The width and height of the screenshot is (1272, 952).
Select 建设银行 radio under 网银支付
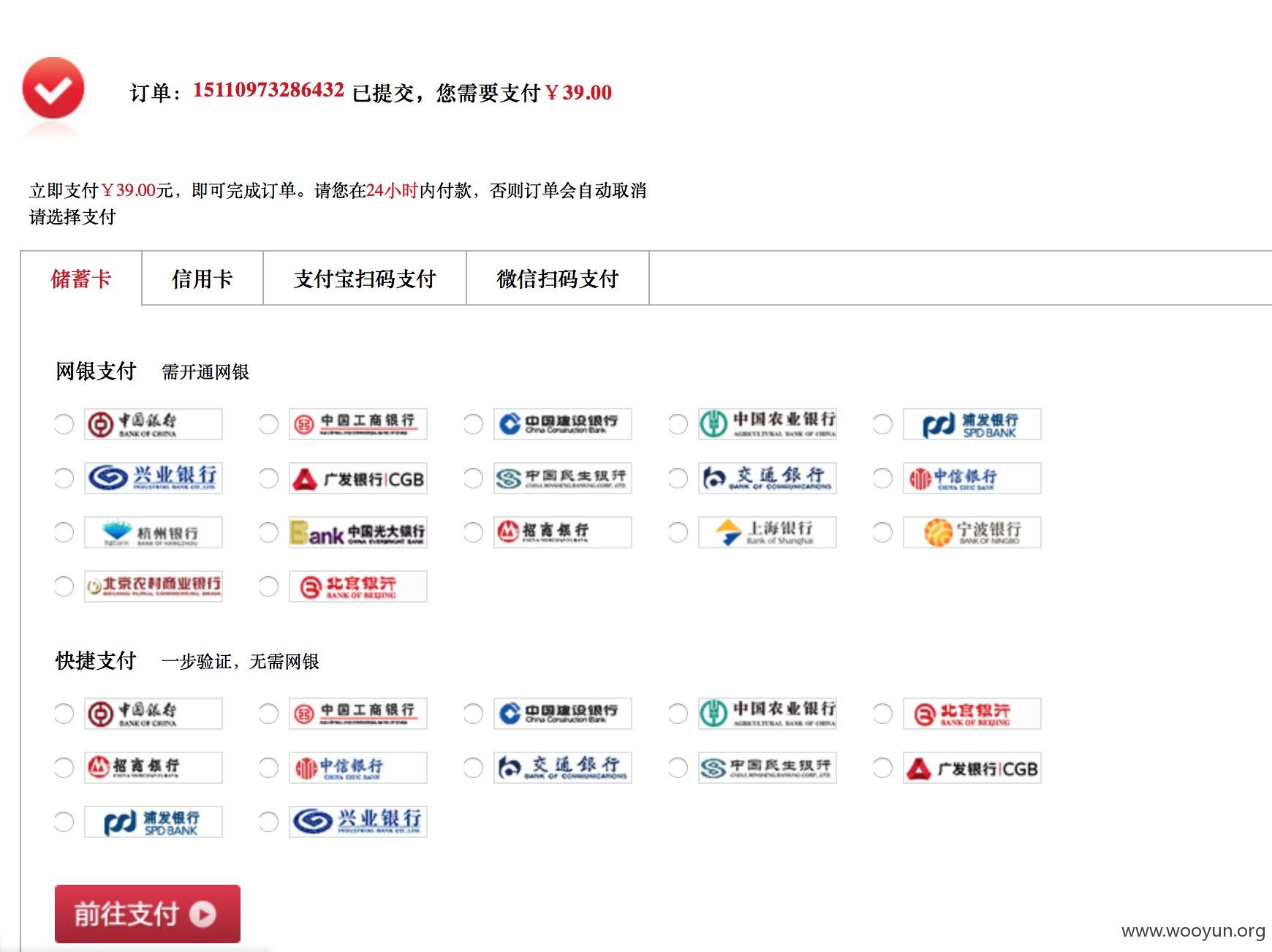[474, 424]
